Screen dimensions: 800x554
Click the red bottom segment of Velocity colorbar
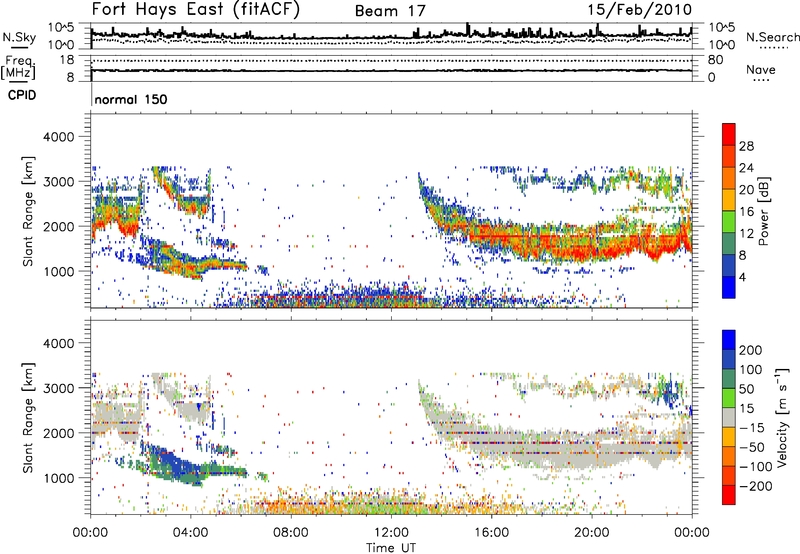pyautogui.click(x=729, y=495)
